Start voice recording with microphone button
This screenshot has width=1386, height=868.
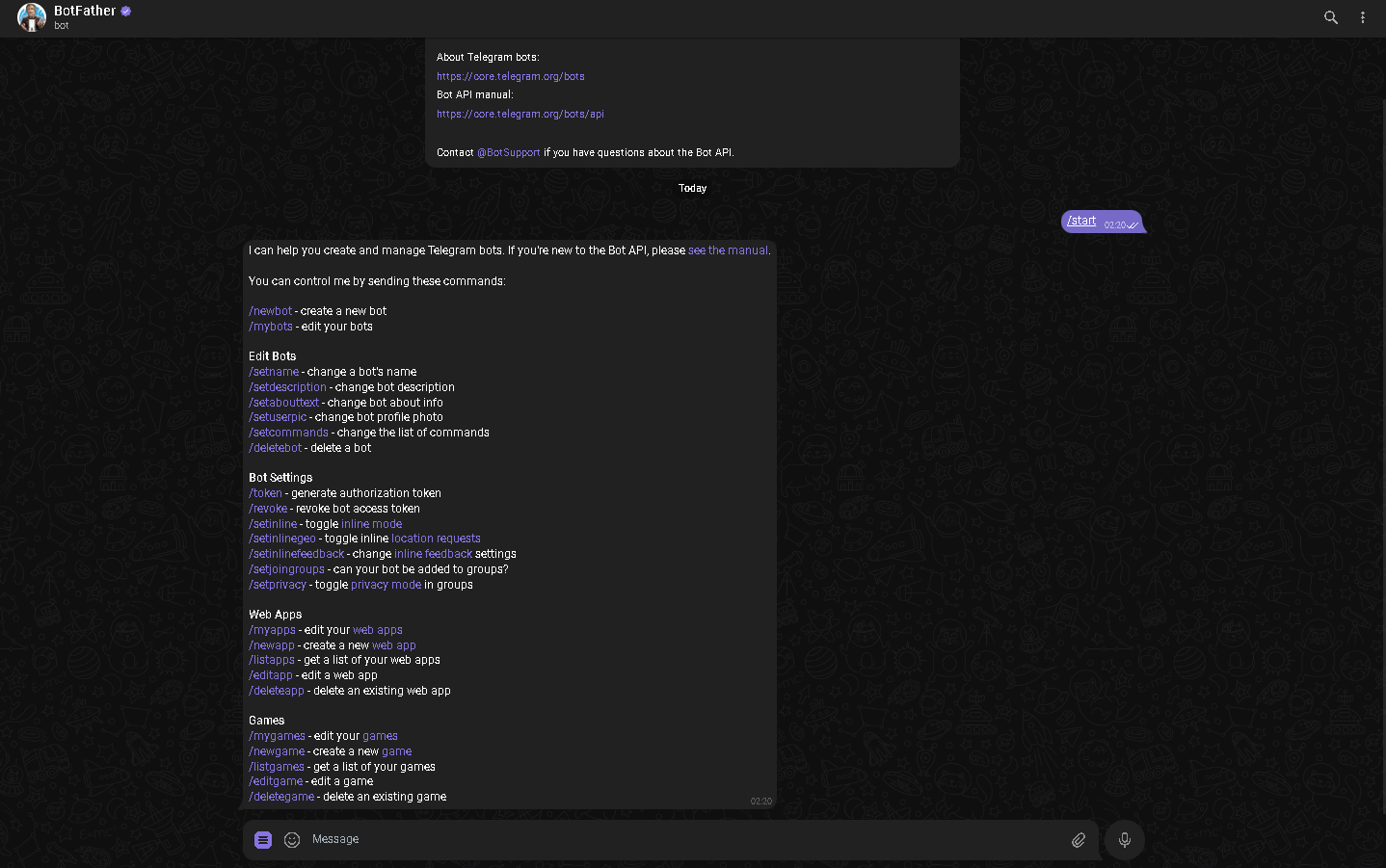pos(1125,840)
